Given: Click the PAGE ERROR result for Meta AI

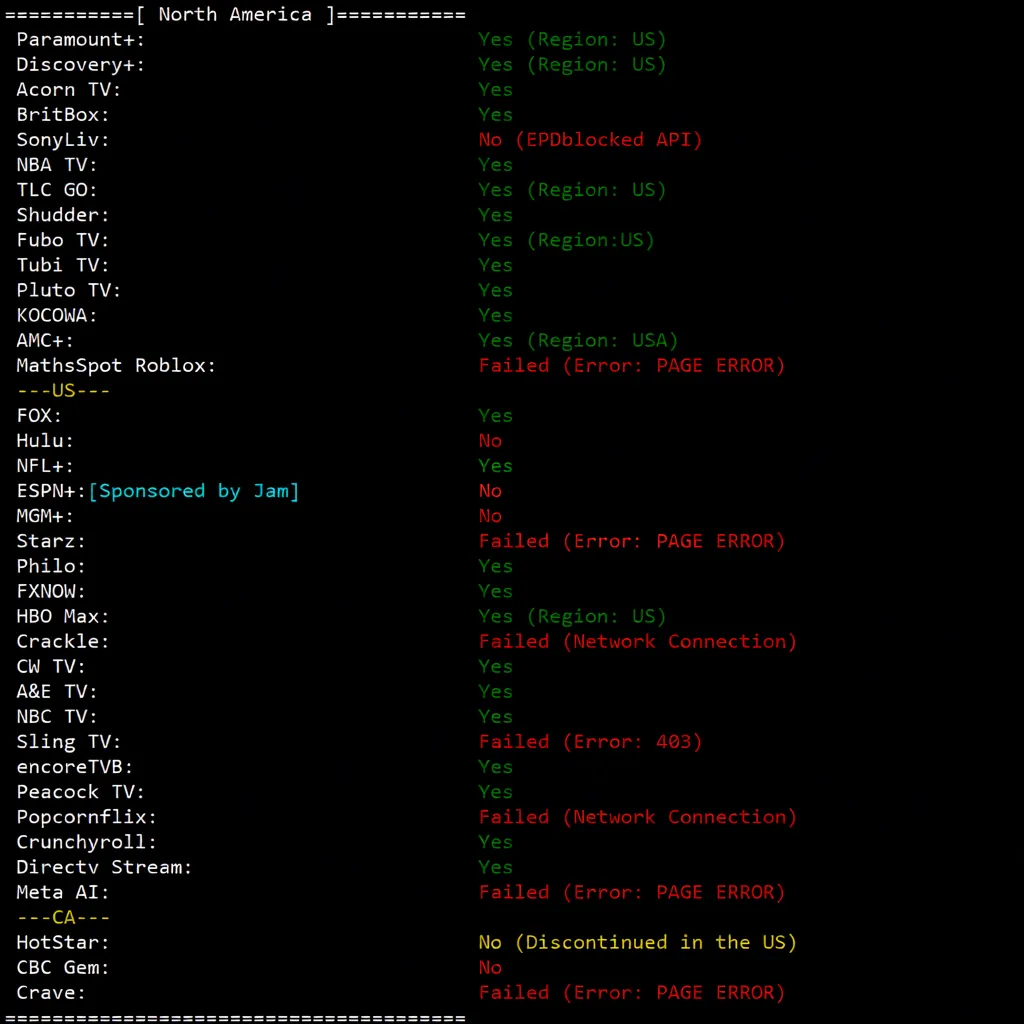Looking at the screenshot, I should (632, 892).
